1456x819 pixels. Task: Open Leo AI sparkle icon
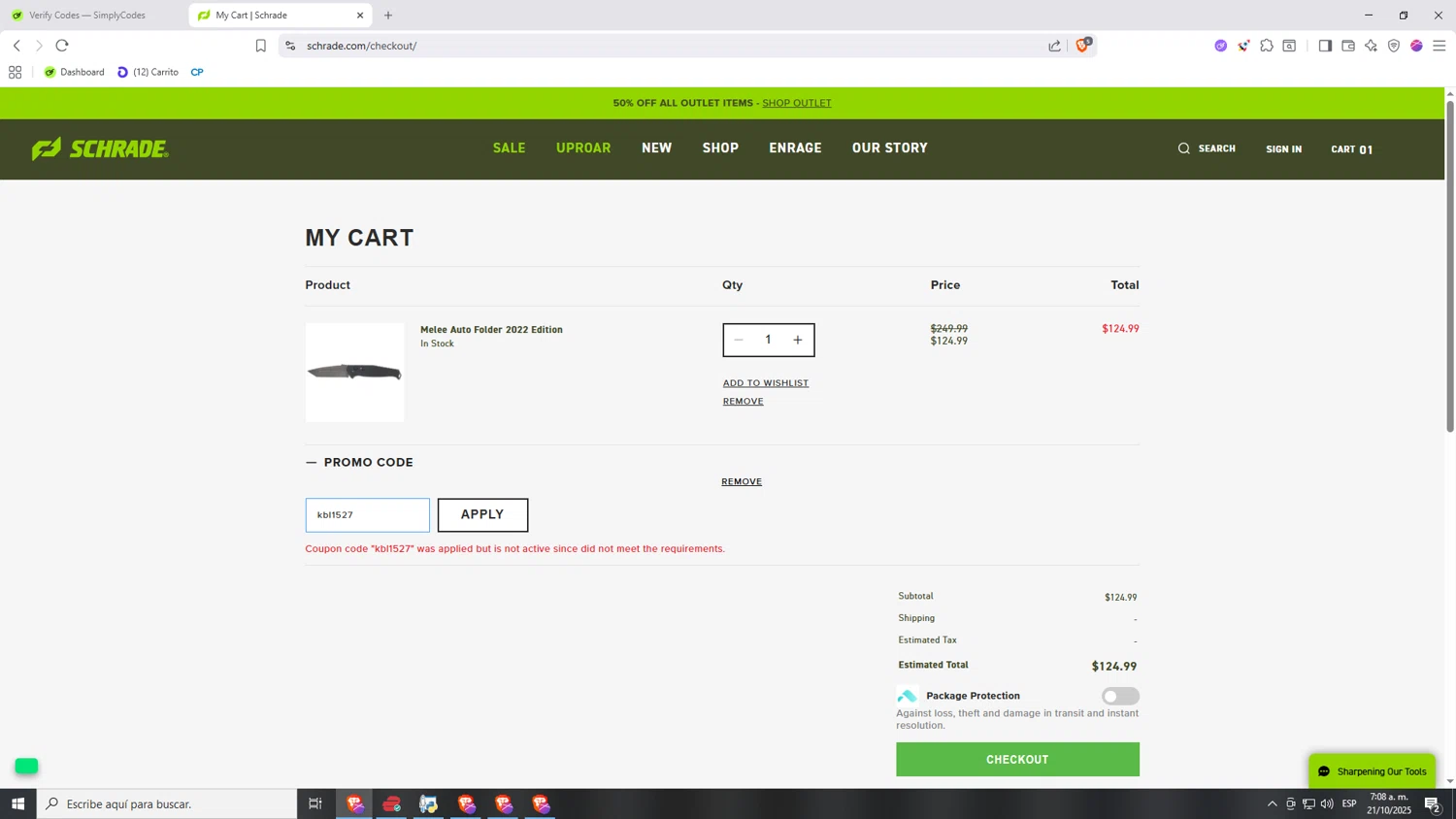(1371, 46)
